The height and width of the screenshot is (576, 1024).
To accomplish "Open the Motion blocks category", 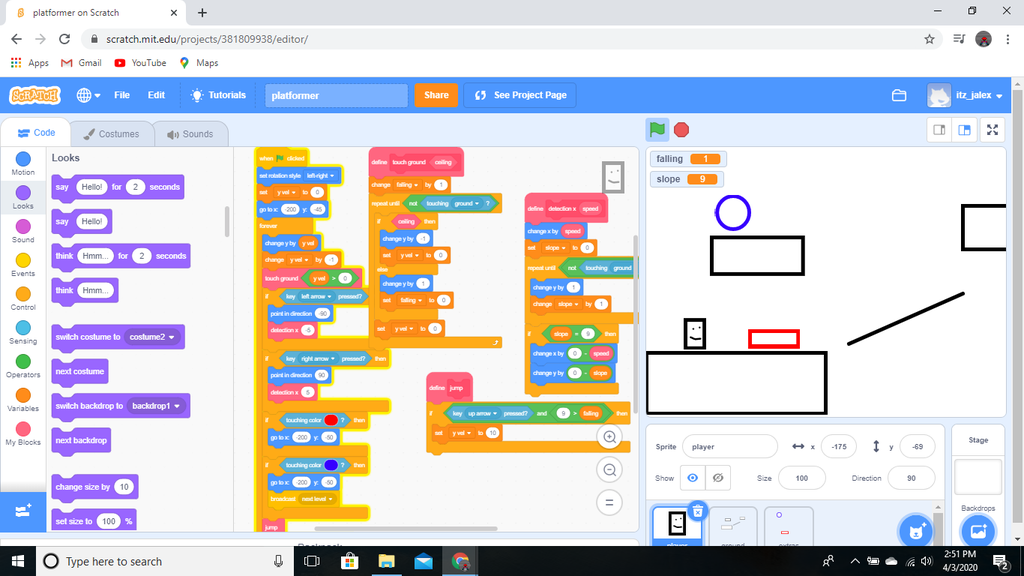I will [x=23, y=163].
